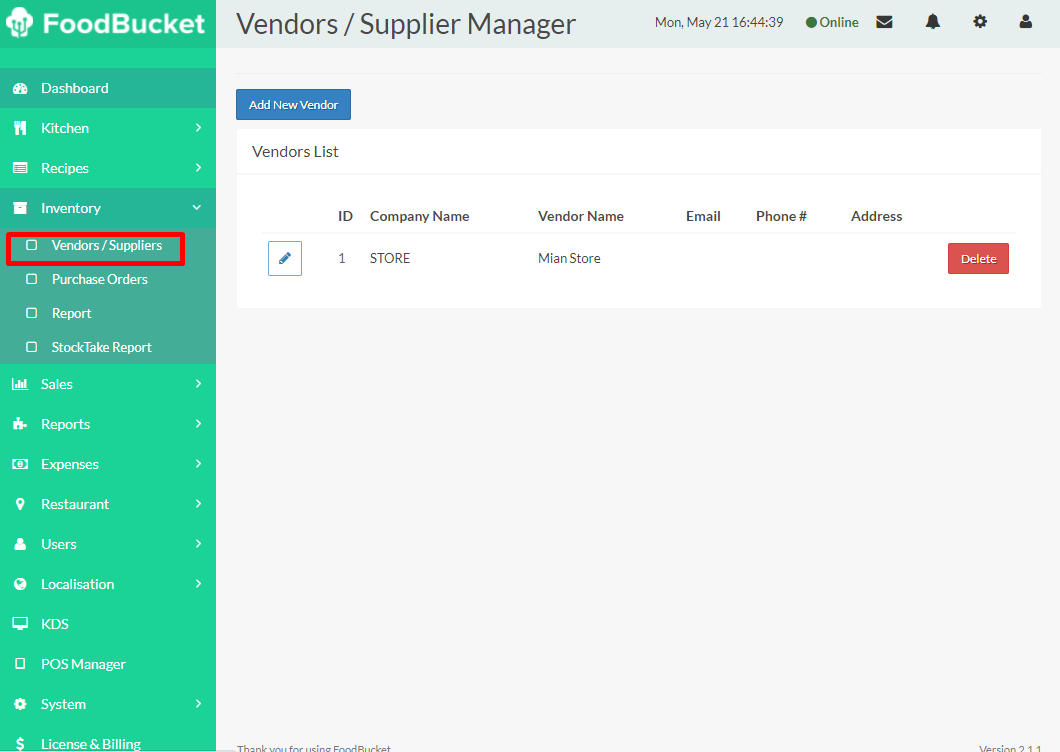Click the Online status indicator

click(832, 22)
